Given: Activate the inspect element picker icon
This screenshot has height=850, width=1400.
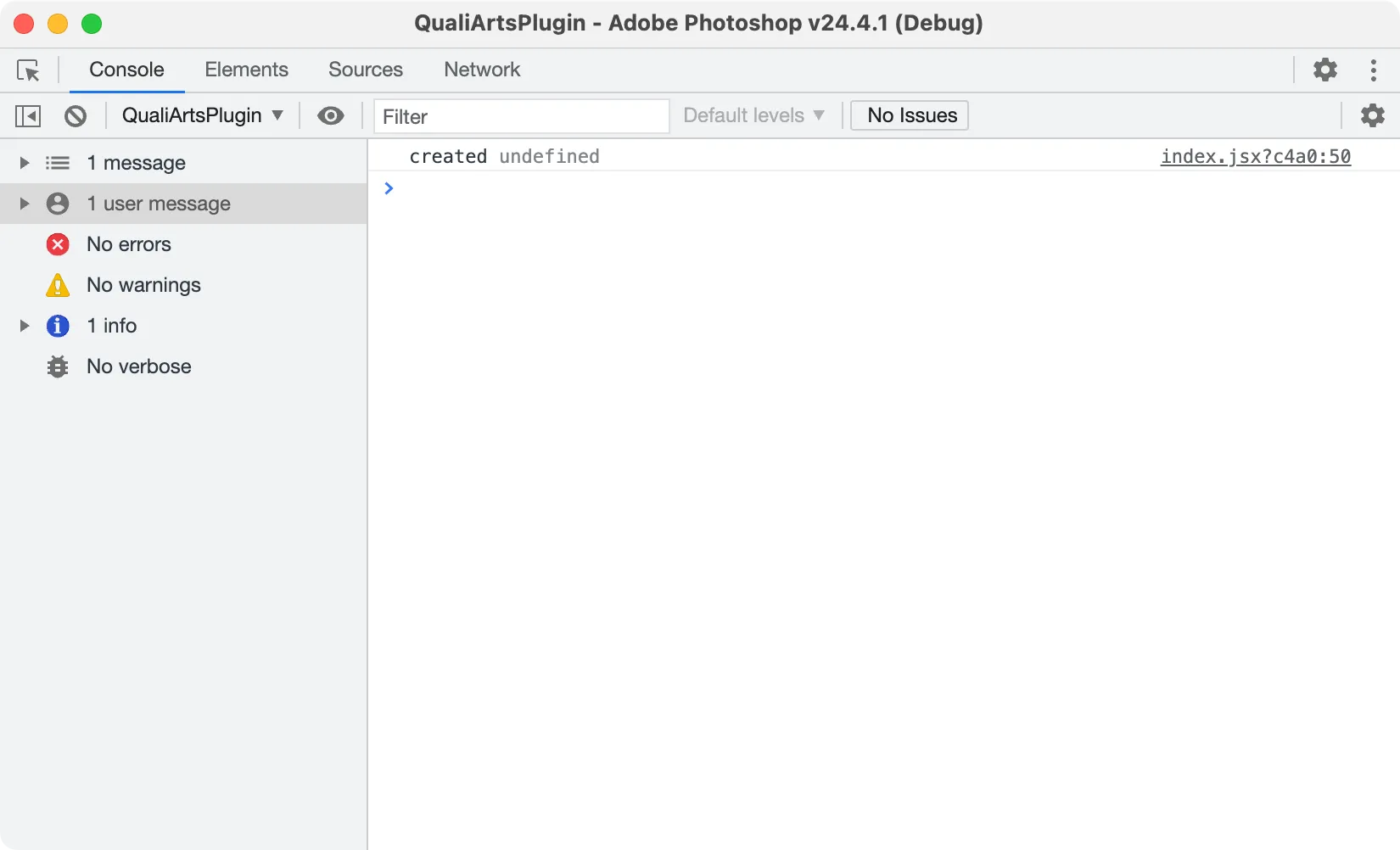Looking at the screenshot, I should (x=28, y=70).
